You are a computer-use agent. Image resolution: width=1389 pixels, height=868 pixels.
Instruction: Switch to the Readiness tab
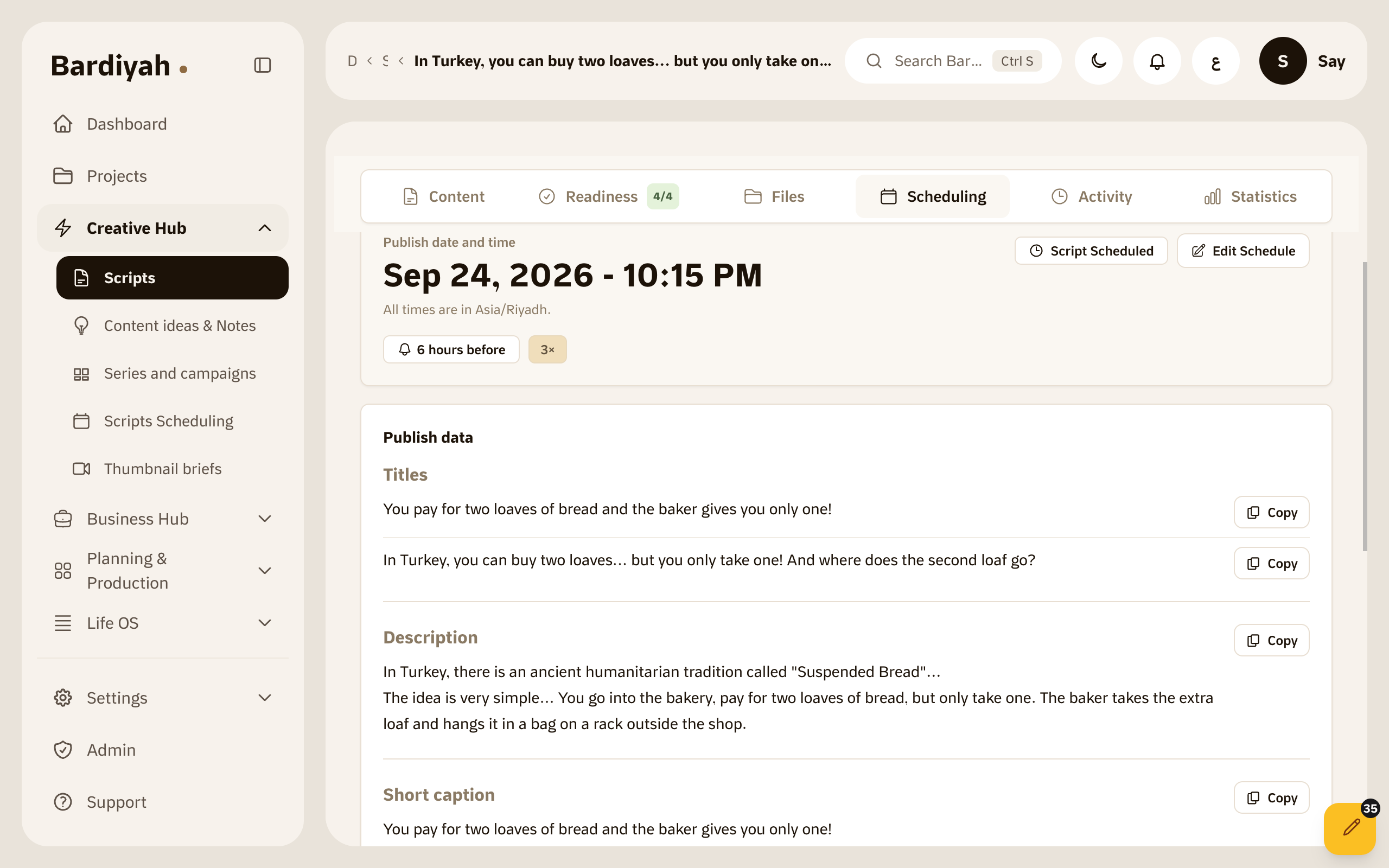click(x=609, y=196)
